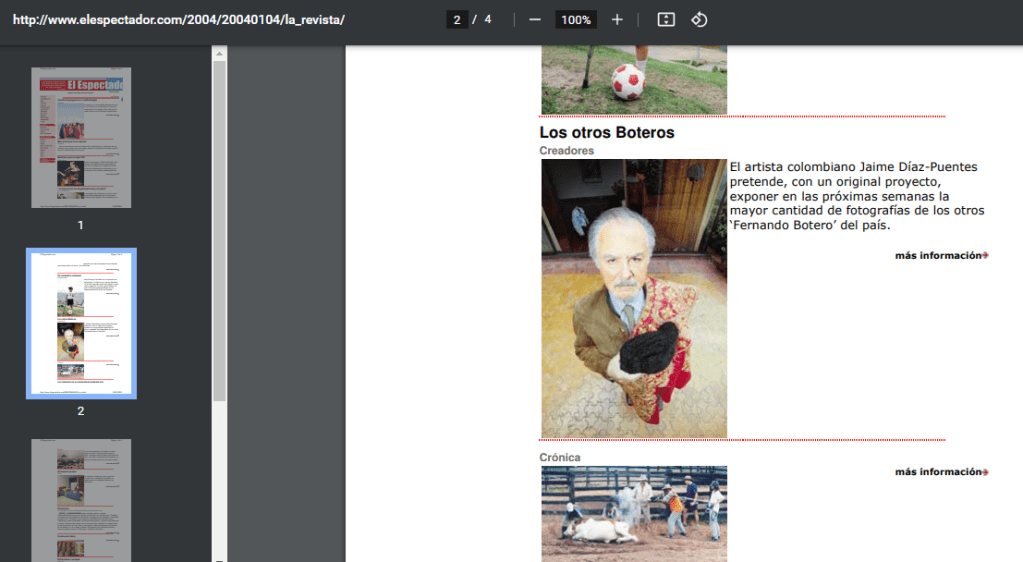This screenshot has height=562, width=1023.
Task: Click the elespectador.com document title
Action: 179,20
